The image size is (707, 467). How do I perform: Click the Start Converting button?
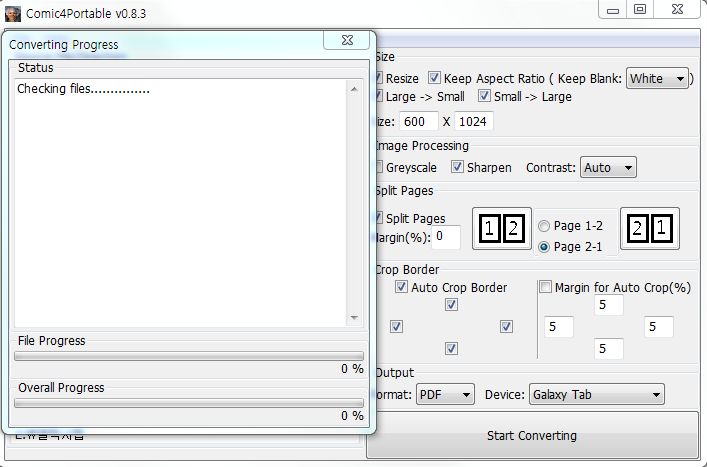(x=532, y=435)
